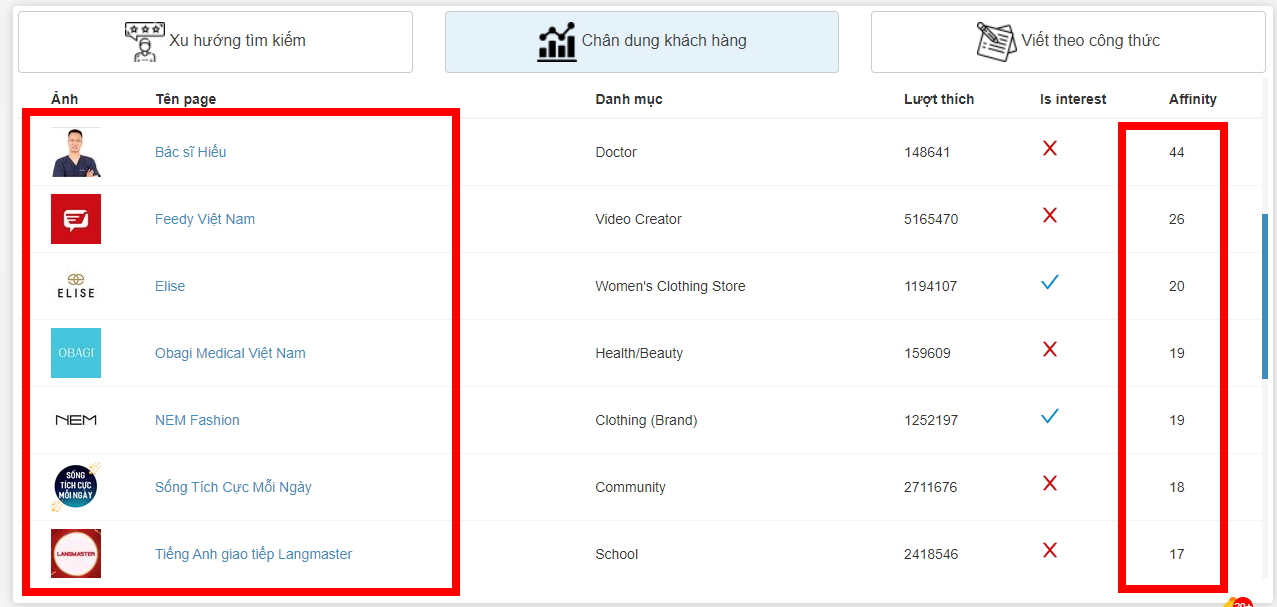Click affinity value 19 in NEM Fashion row
Screen dimensions: 1277x607
point(1177,420)
